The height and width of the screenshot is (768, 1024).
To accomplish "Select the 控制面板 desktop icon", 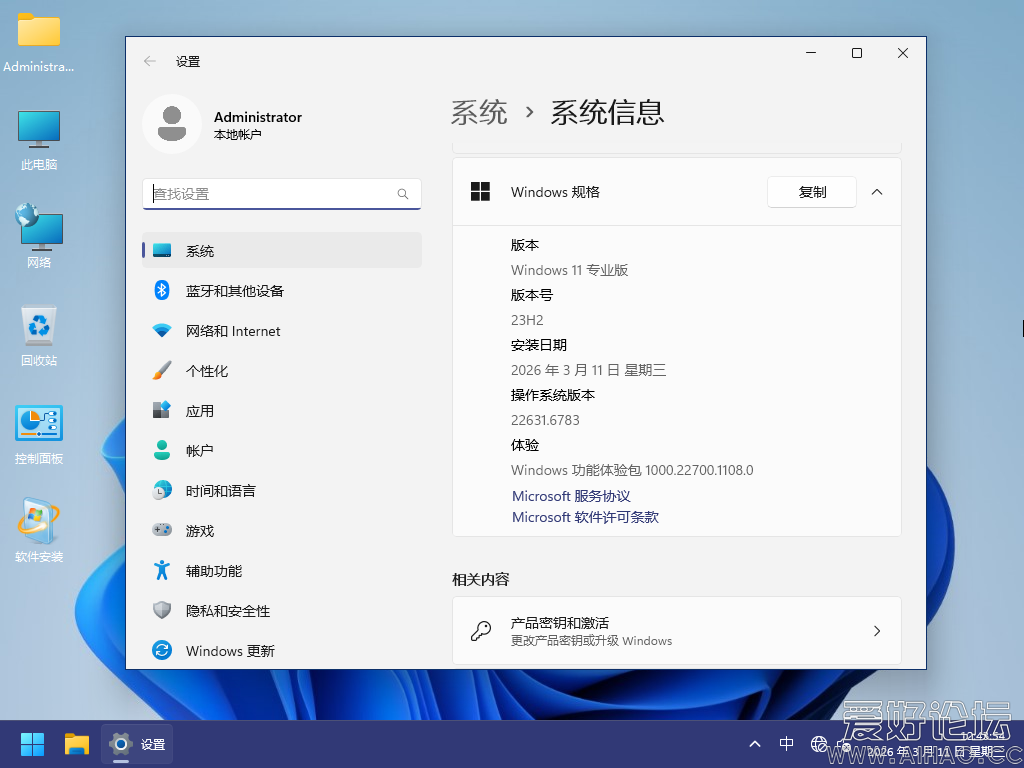I will tap(39, 435).
